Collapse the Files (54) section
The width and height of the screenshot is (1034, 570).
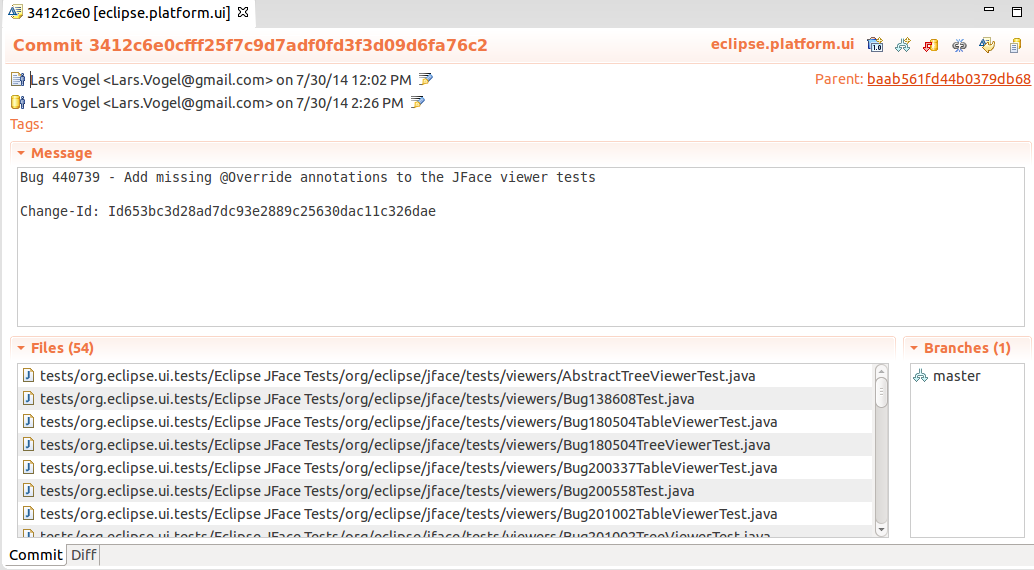coord(21,348)
